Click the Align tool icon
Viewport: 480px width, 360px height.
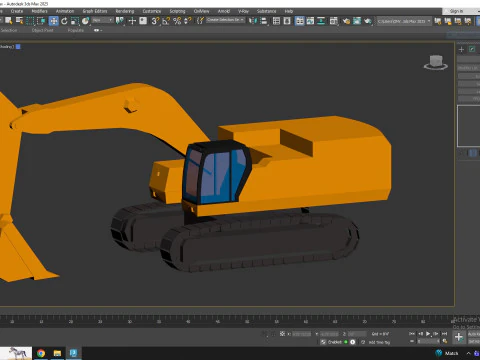[x=264, y=21]
